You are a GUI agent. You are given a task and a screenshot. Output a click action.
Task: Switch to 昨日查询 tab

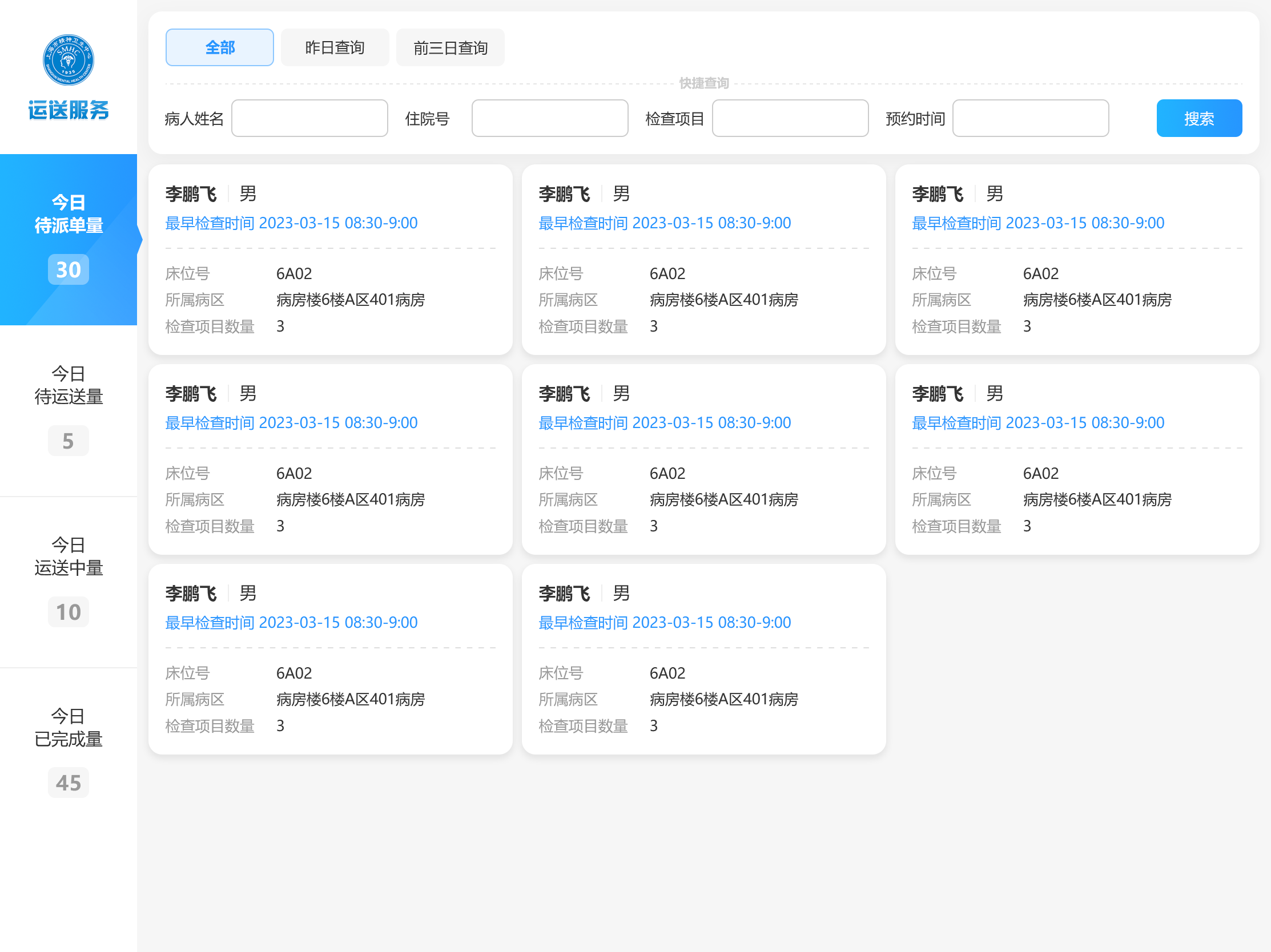pyautogui.click(x=335, y=48)
